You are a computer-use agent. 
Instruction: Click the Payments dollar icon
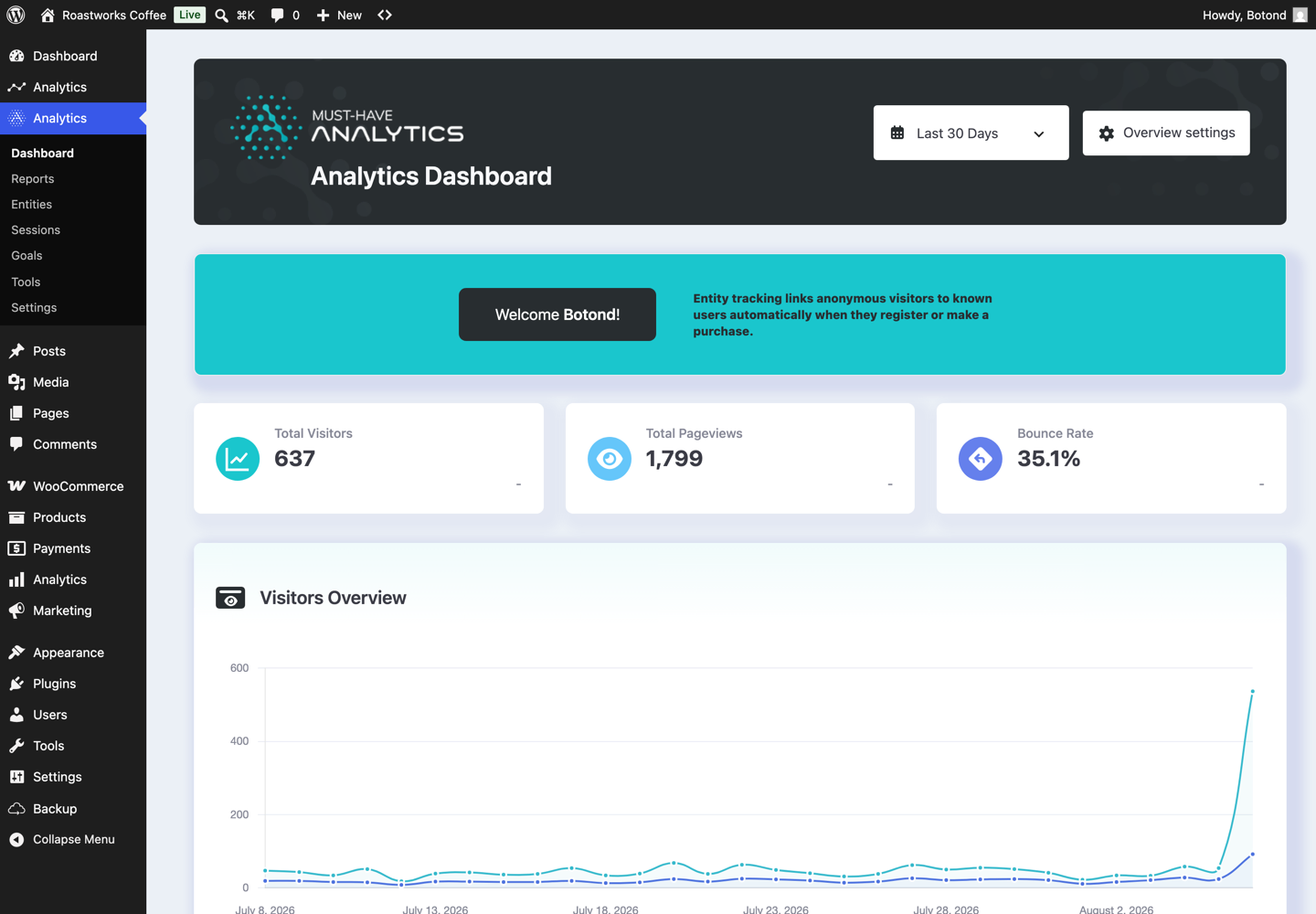click(x=16, y=548)
